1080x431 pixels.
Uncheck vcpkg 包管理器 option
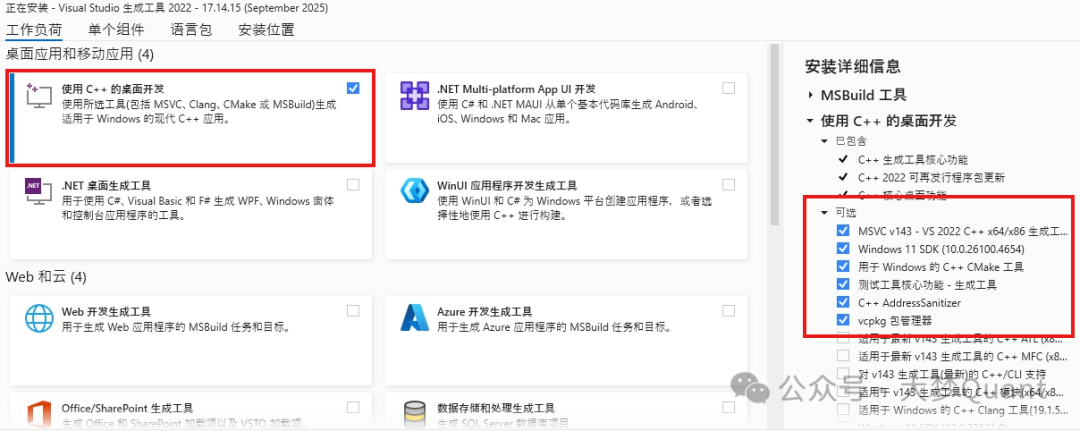(x=843, y=319)
